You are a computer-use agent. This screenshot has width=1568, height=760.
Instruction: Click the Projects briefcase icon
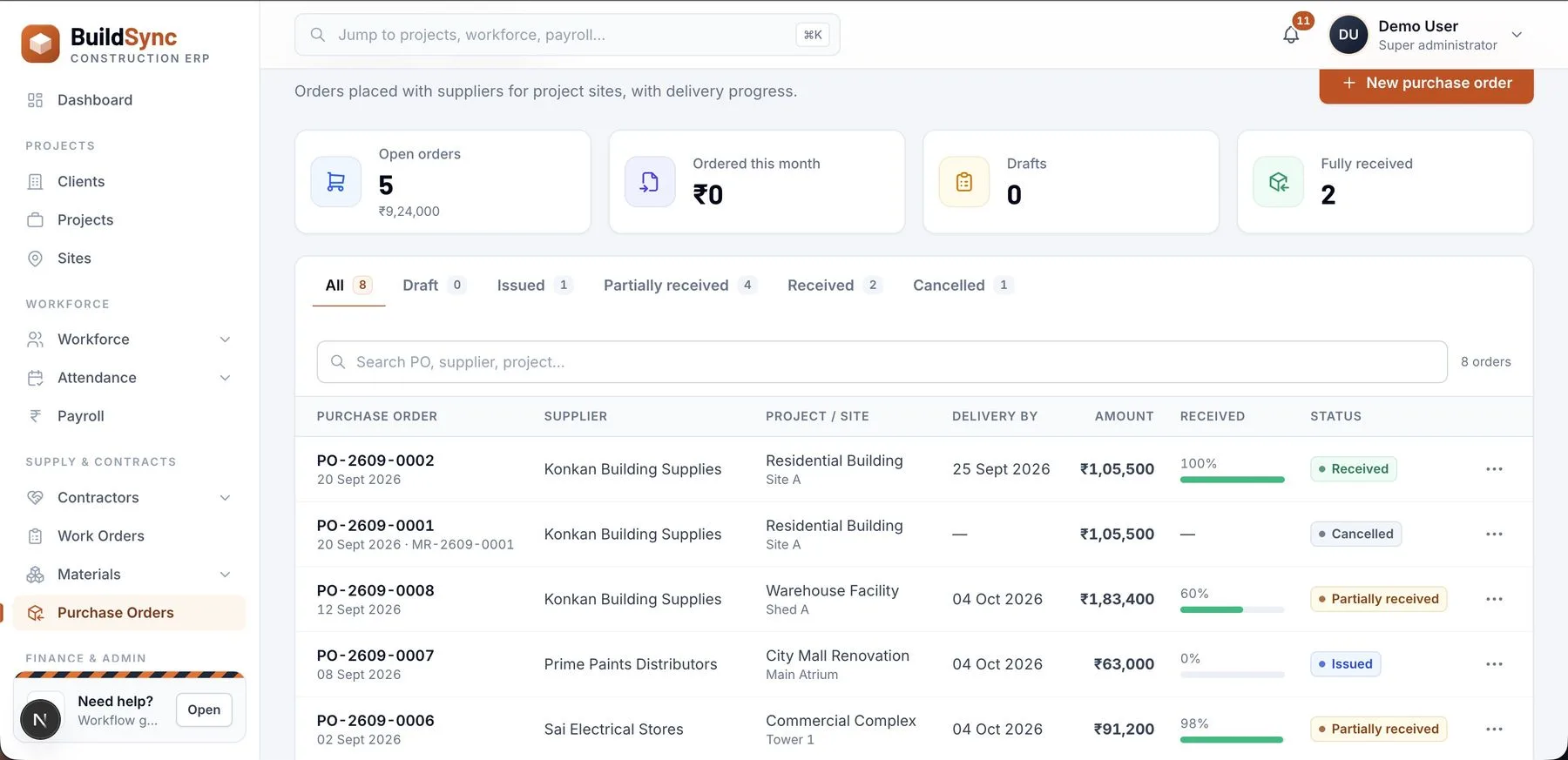(35, 219)
